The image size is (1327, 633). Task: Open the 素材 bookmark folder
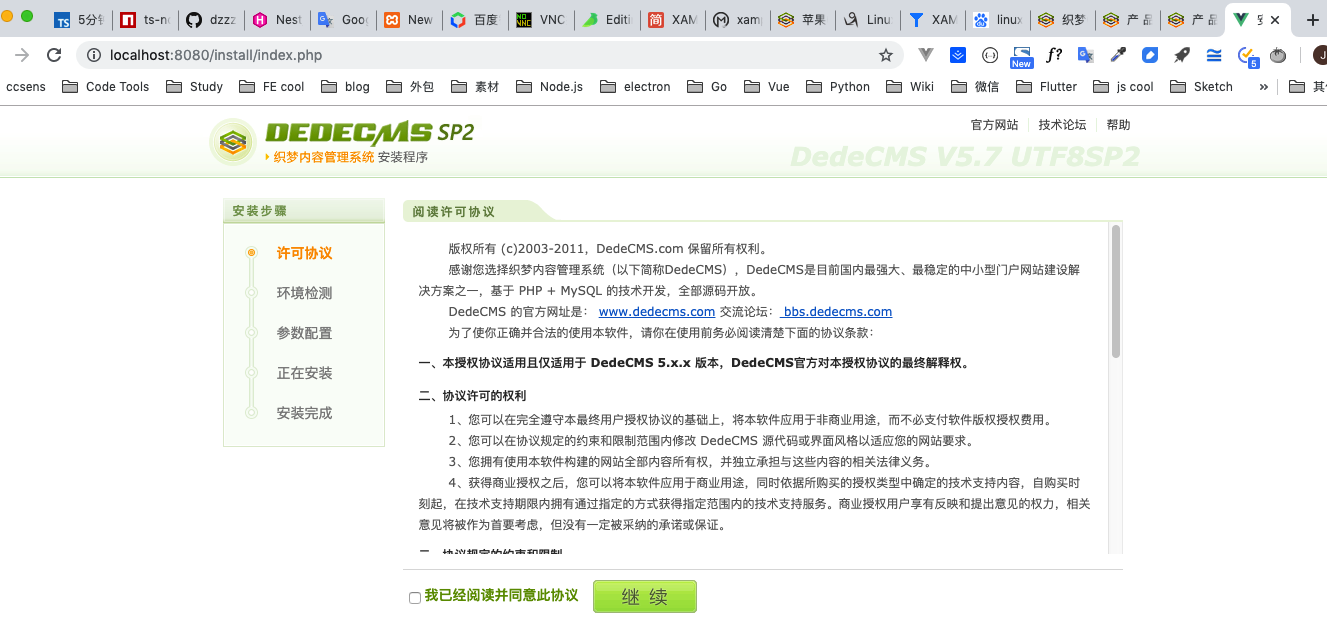pos(475,86)
